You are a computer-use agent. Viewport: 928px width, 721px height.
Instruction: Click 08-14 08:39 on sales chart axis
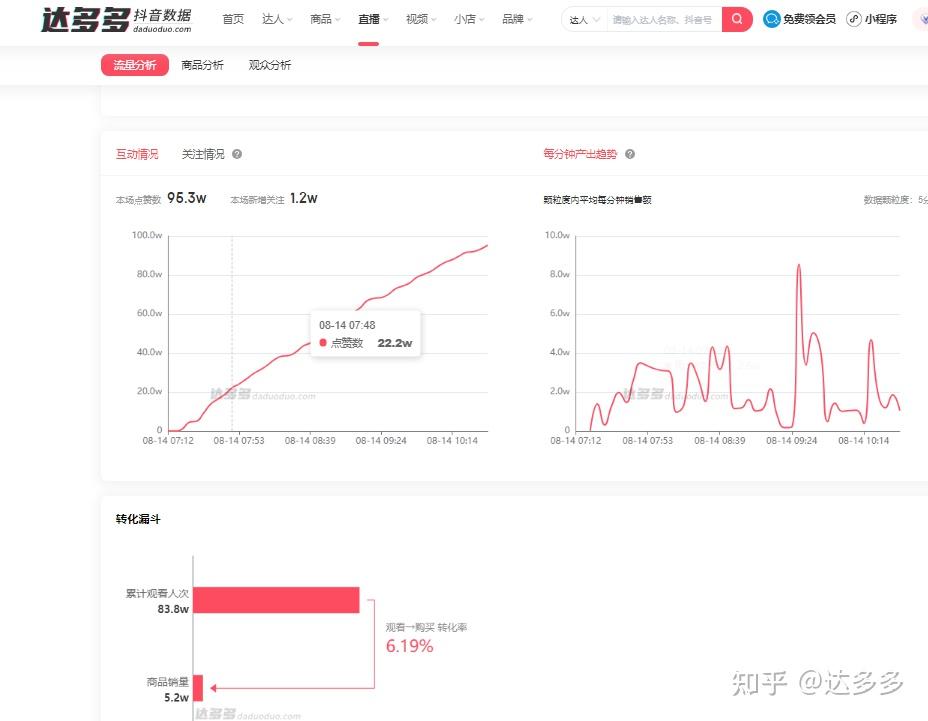[720, 440]
